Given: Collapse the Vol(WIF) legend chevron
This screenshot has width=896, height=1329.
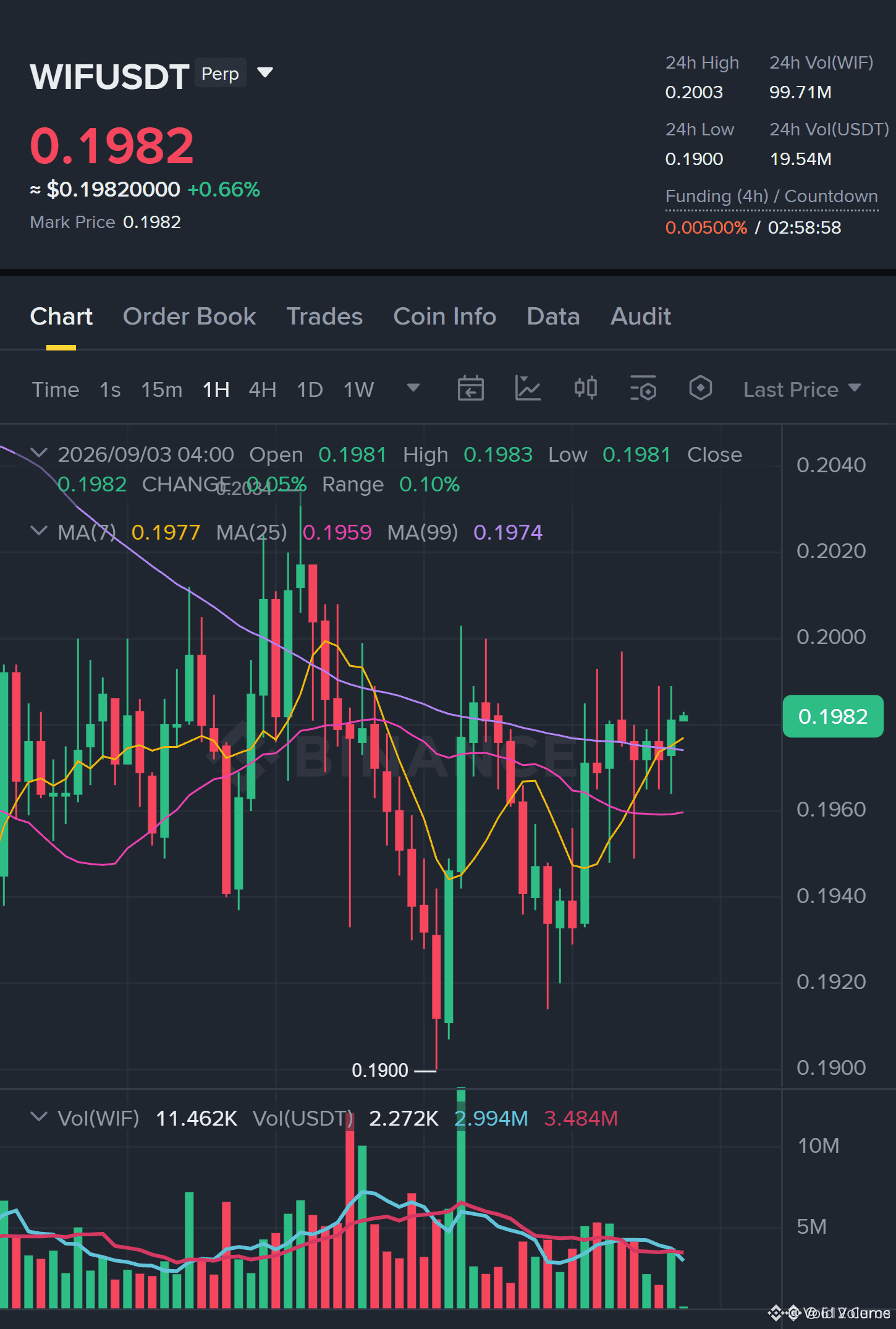Looking at the screenshot, I should [39, 1117].
